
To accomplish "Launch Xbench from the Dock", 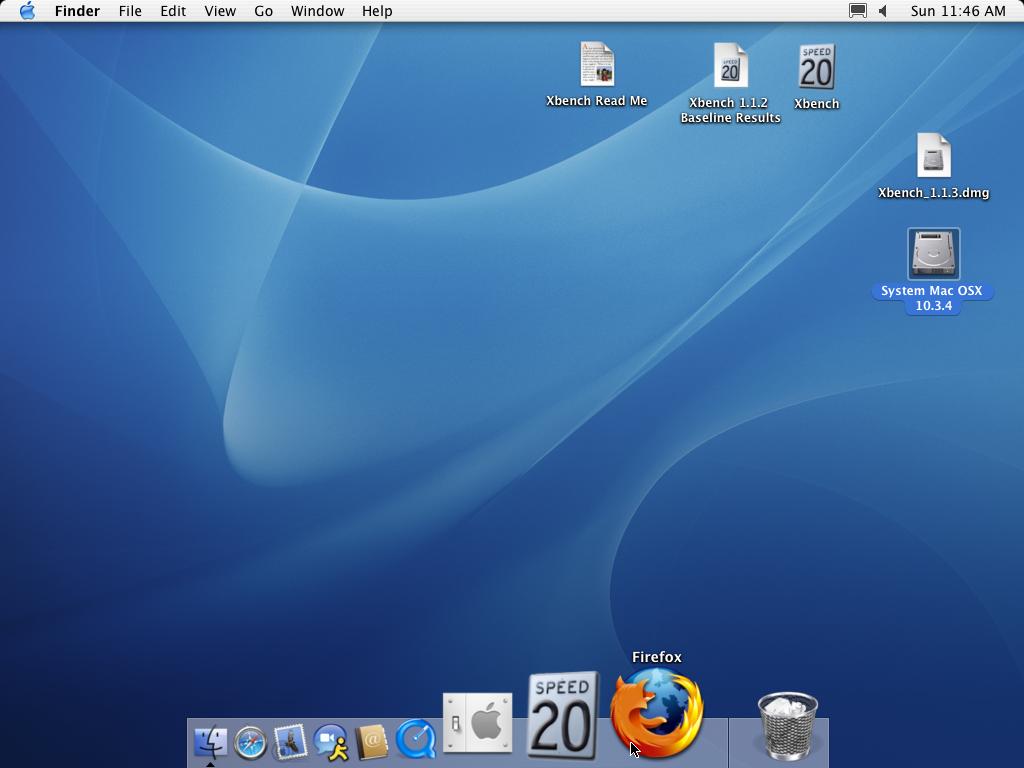I will tap(562, 716).
